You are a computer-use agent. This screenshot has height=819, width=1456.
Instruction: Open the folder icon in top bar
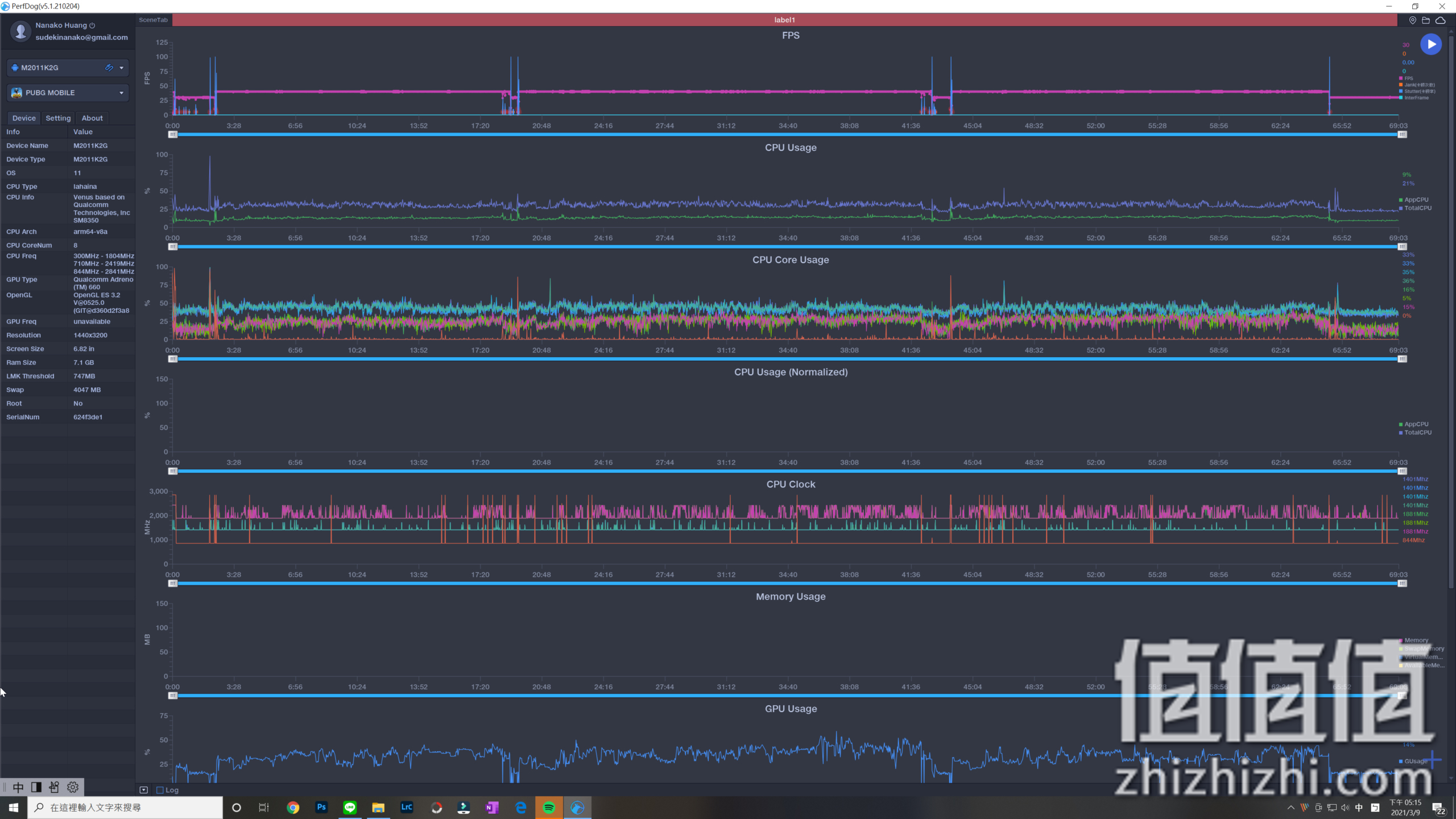1426,20
